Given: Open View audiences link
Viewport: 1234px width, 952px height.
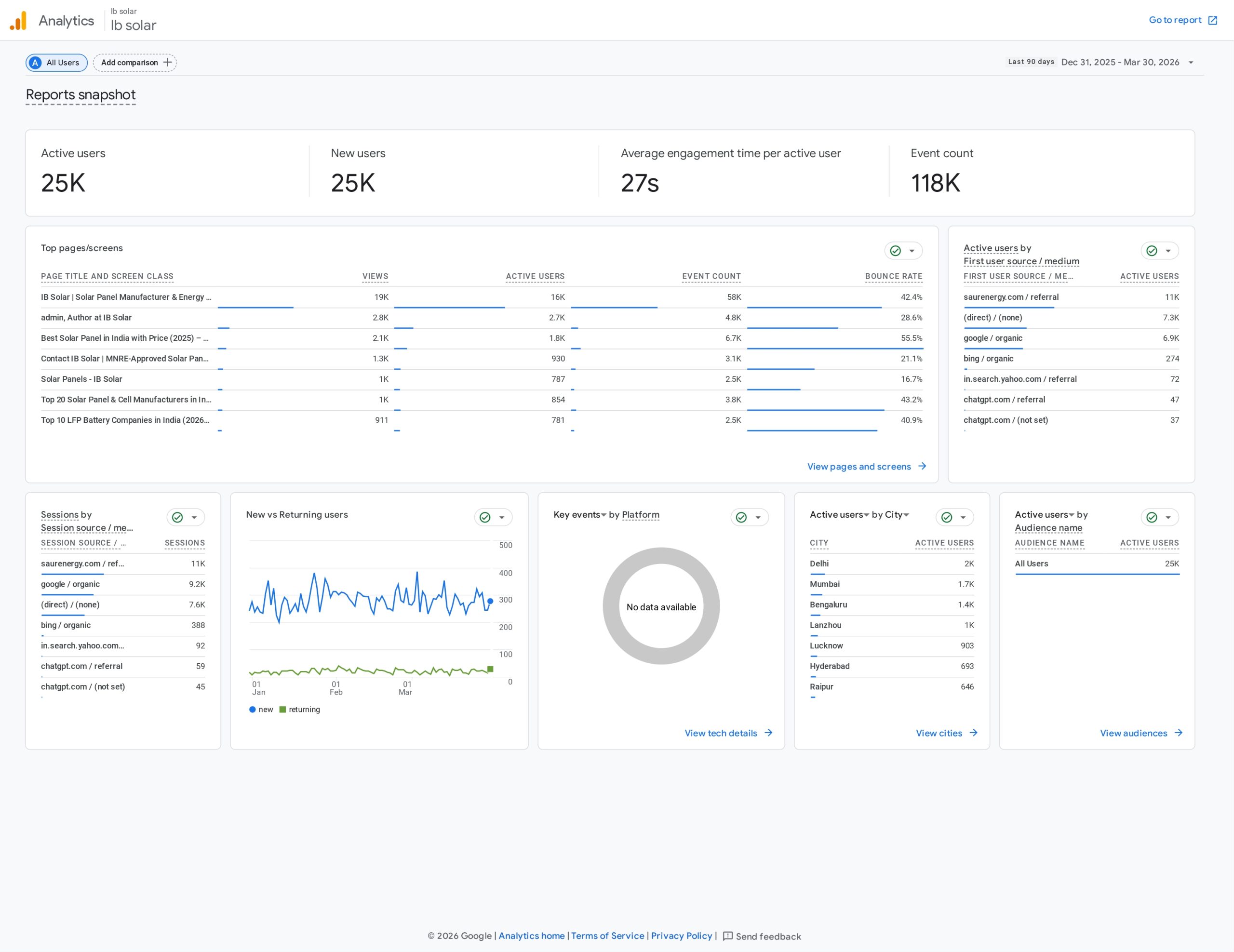Looking at the screenshot, I should tap(1141, 733).
